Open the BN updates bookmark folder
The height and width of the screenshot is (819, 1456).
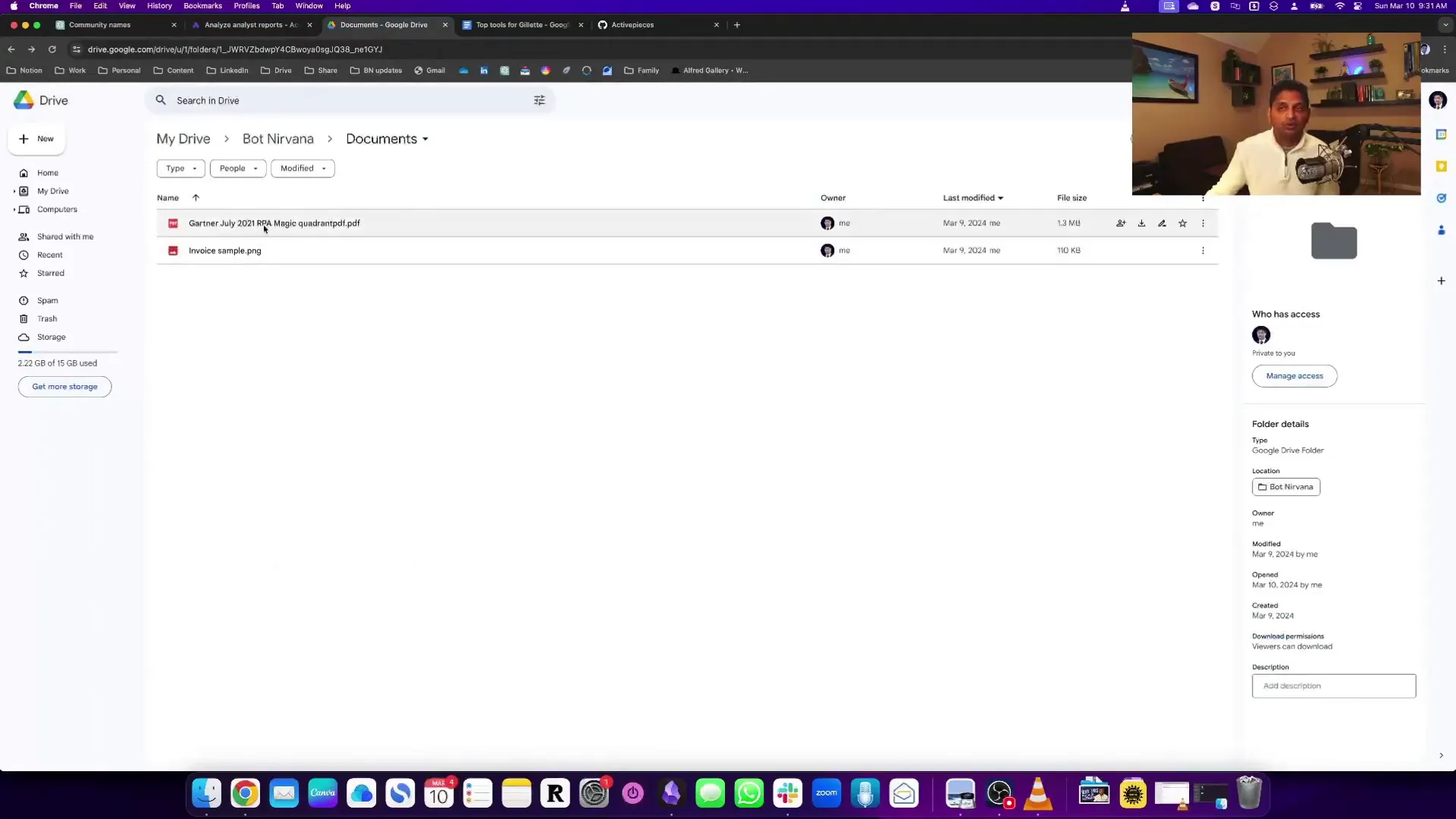pos(376,71)
